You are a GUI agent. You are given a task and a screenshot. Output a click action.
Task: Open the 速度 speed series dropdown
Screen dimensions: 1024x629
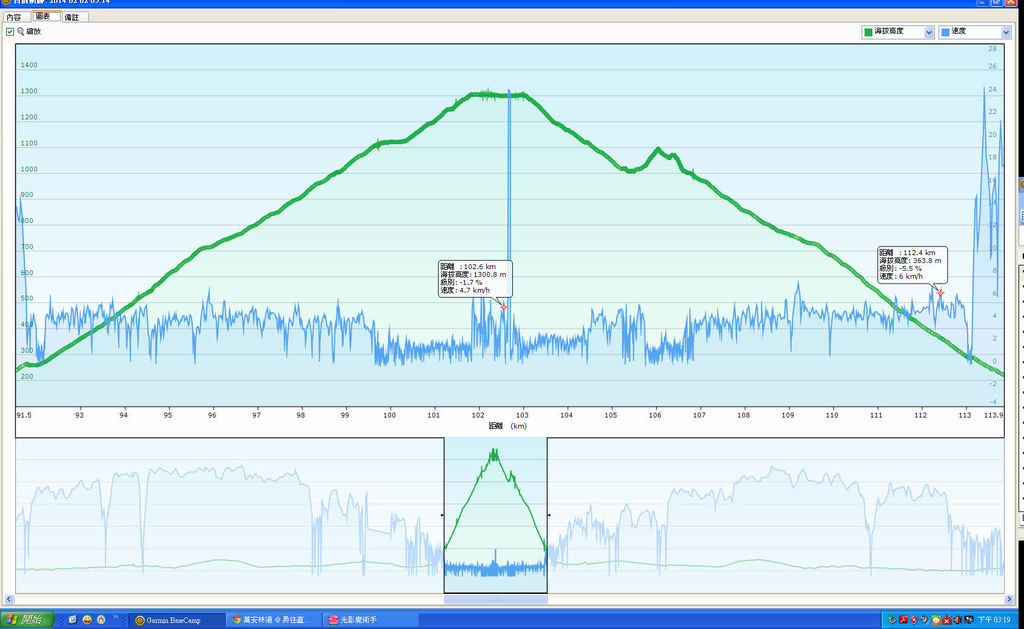coord(974,31)
